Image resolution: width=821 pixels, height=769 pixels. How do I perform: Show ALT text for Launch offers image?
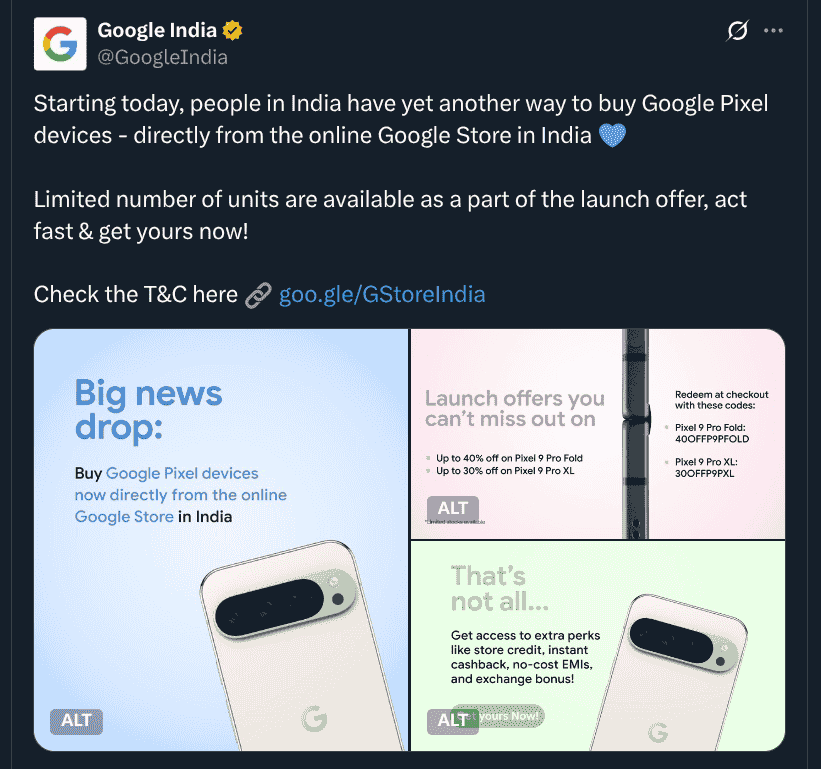pos(453,508)
